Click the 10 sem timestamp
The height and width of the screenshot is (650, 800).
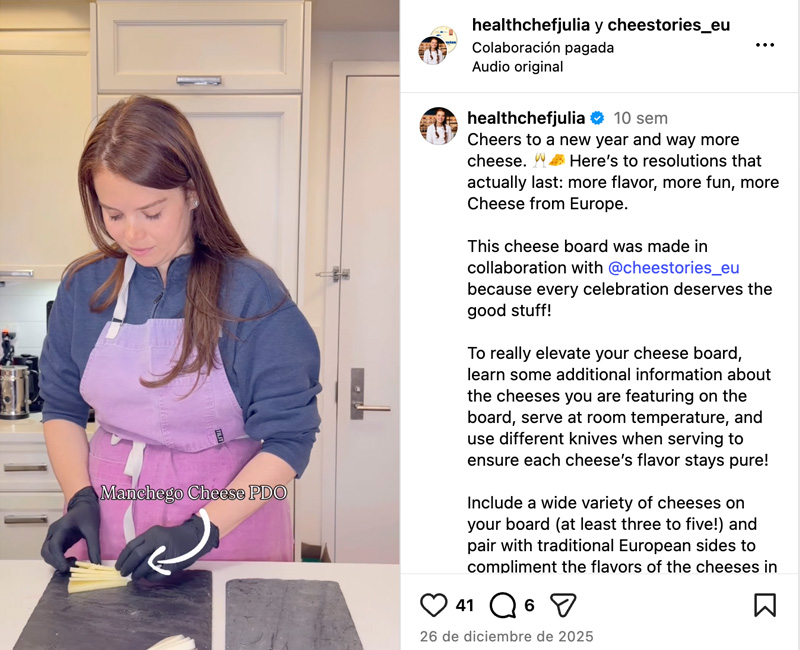click(640, 118)
